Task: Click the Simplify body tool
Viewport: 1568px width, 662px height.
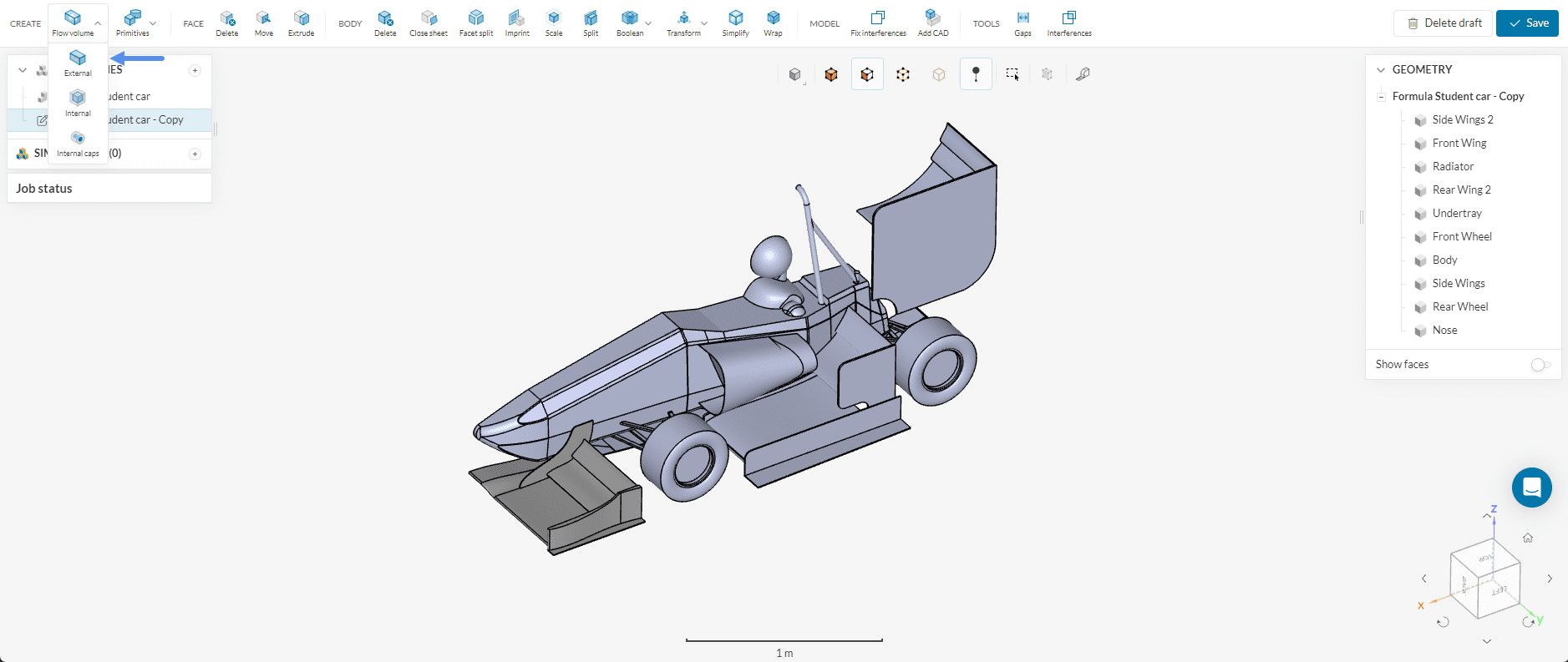Action: point(735,23)
